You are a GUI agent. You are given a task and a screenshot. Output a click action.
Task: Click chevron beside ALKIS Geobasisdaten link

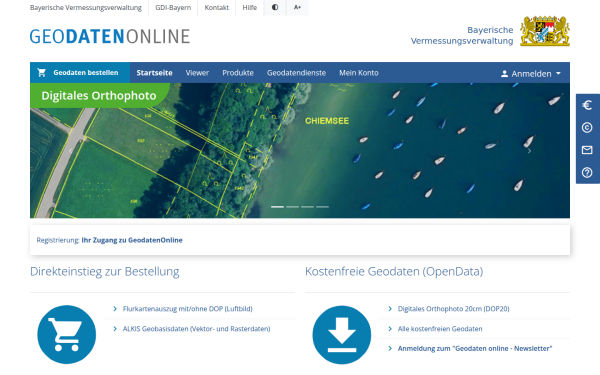tap(115, 329)
